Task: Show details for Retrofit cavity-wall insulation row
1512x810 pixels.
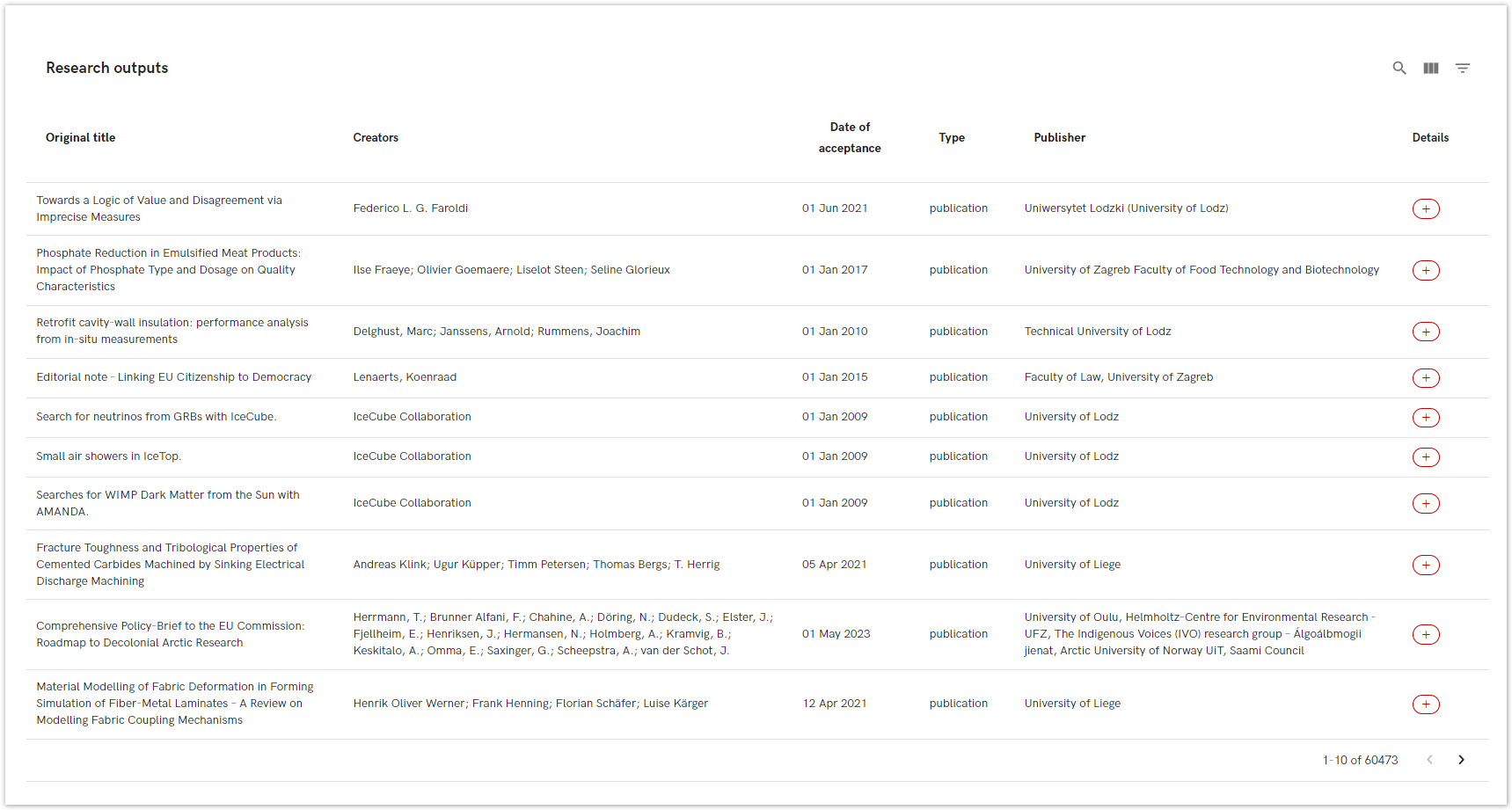Action: [1425, 332]
